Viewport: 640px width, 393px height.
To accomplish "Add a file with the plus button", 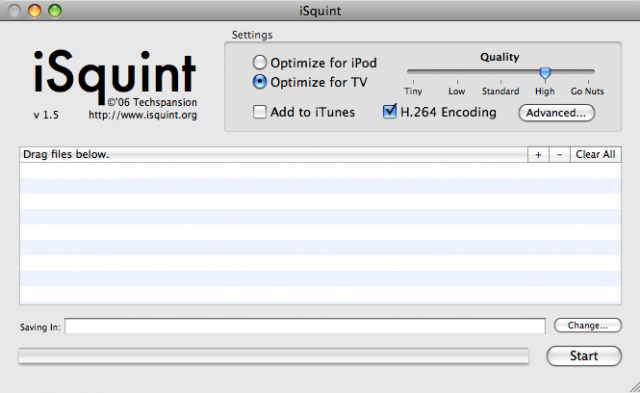I will click(x=538, y=155).
